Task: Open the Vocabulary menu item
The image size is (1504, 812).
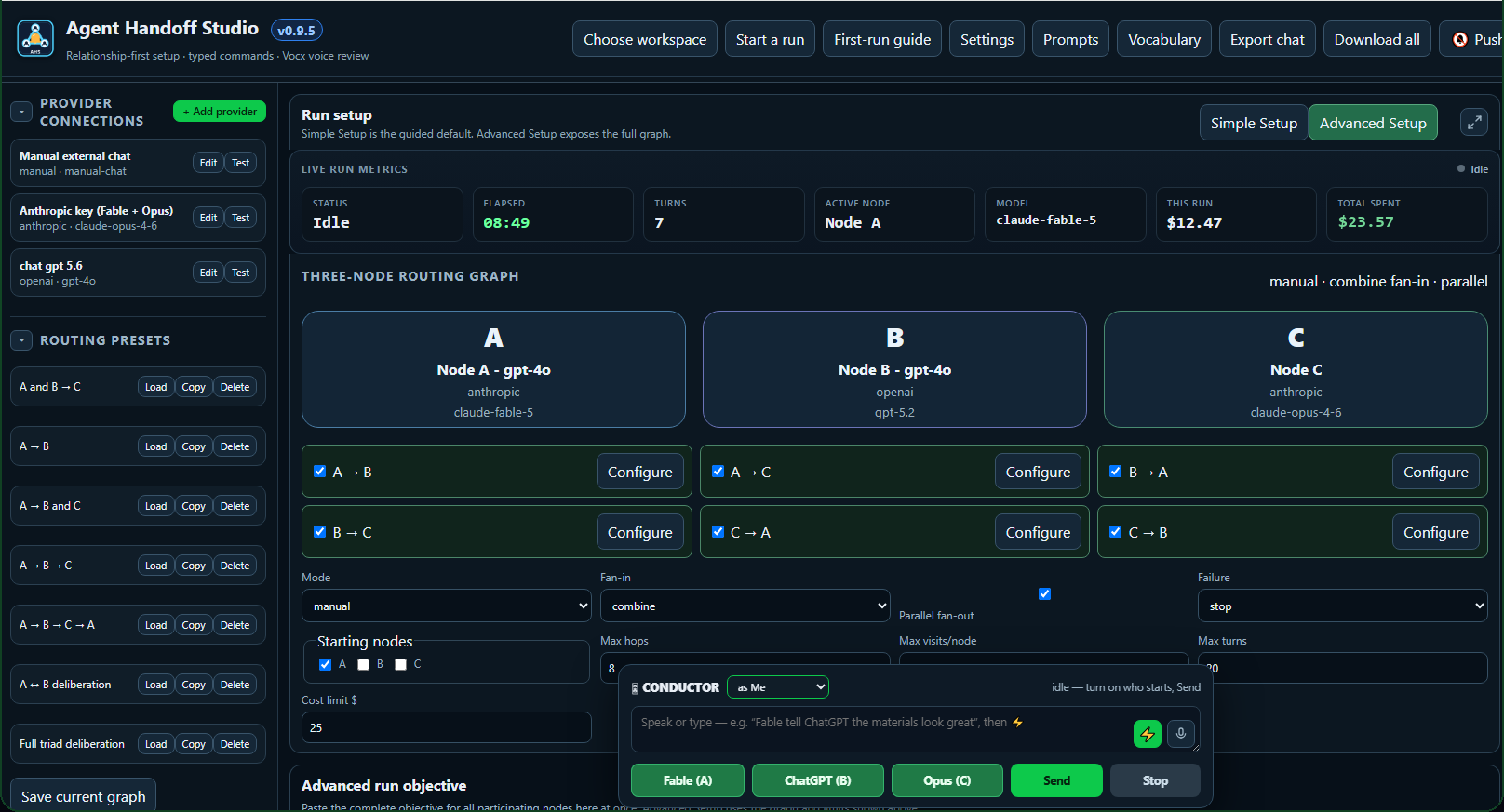Action: pyautogui.click(x=1164, y=39)
